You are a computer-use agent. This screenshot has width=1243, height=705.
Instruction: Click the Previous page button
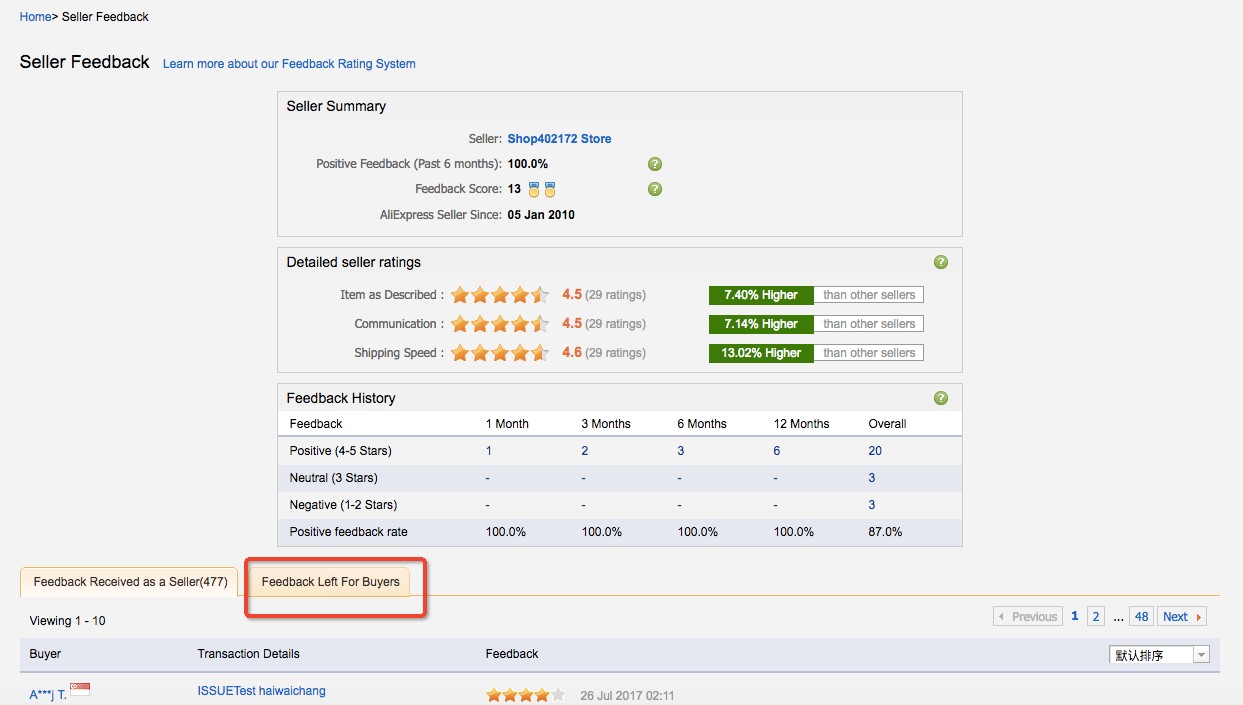click(1028, 617)
